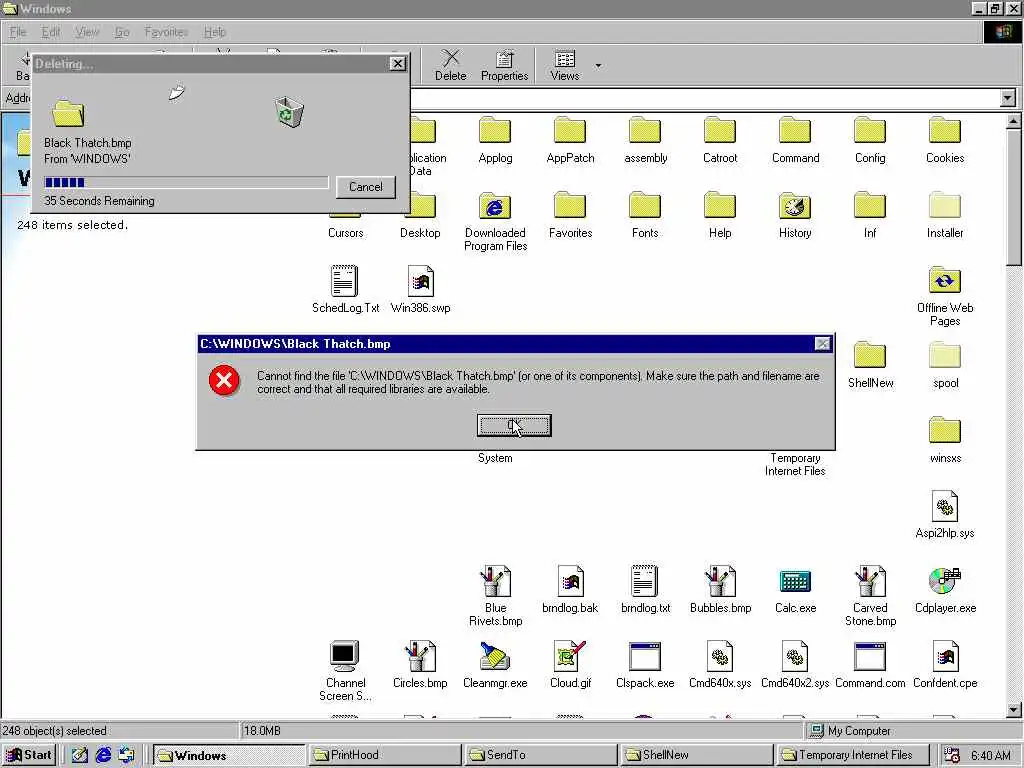The width and height of the screenshot is (1024, 768).
Task: Switch to SendTo taskbar window
Action: coord(540,755)
